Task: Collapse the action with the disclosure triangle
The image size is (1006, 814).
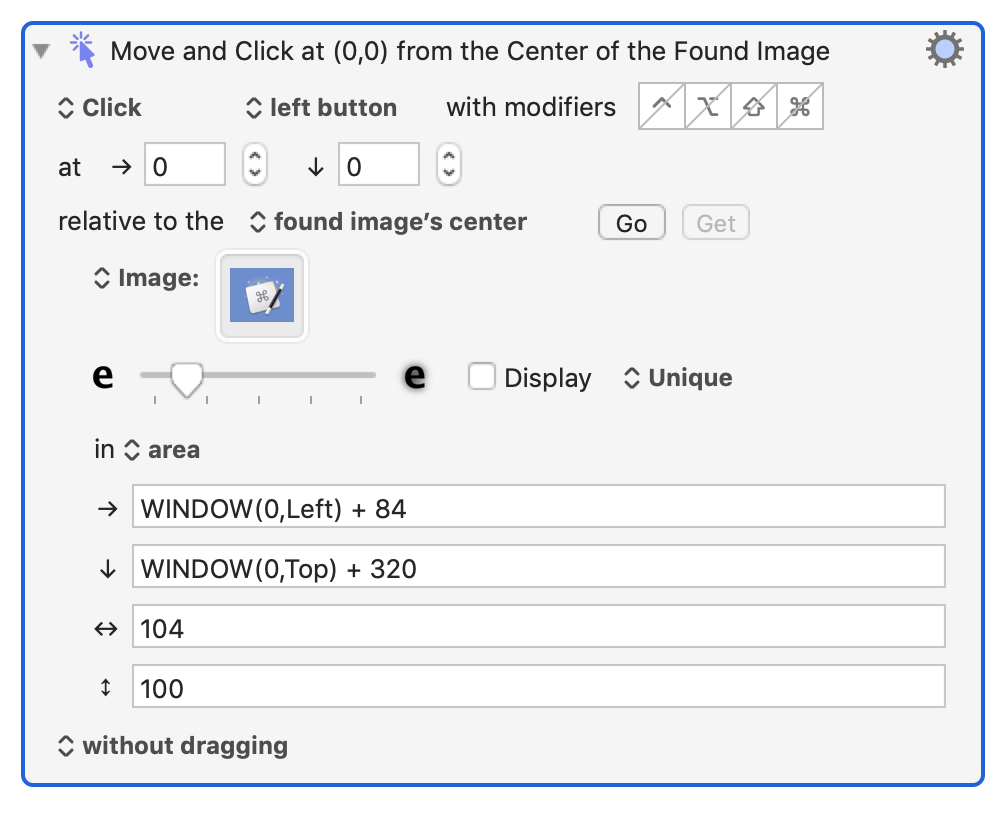Action: coord(40,49)
